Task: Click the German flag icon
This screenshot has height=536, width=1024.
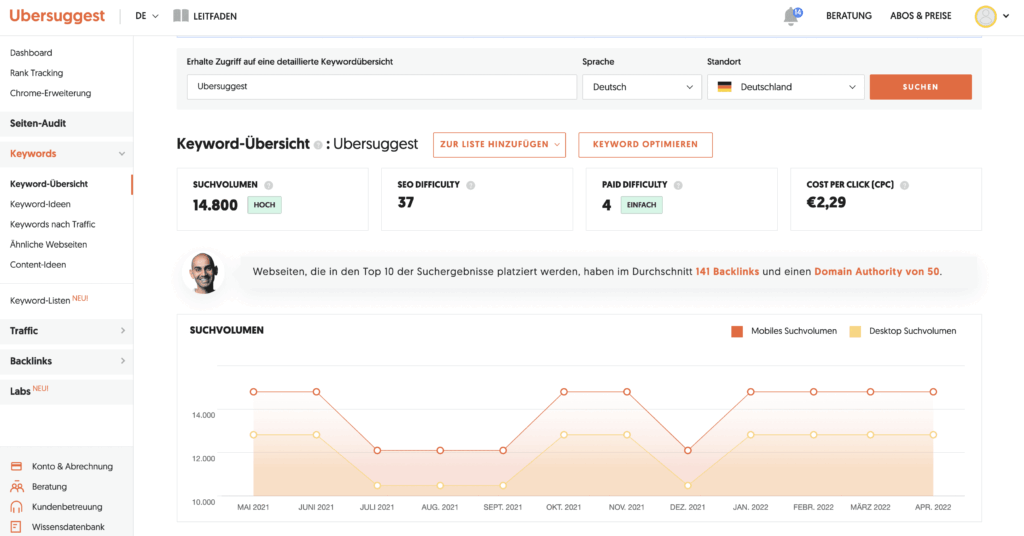Action: [x=724, y=87]
